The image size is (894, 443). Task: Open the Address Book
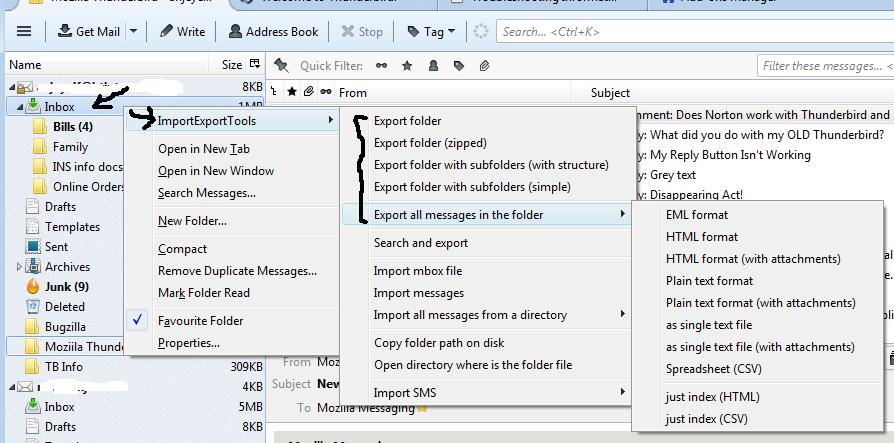click(x=273, y=31)
